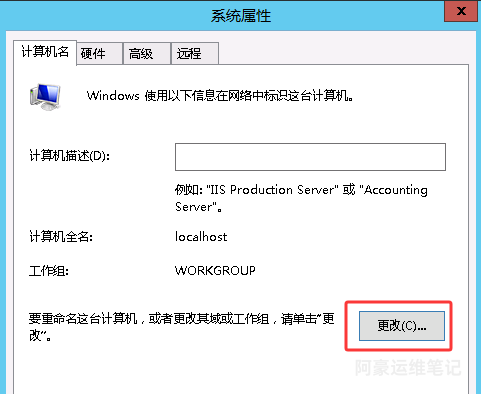Focus the 计算机描述 input field

coord(310,157)
